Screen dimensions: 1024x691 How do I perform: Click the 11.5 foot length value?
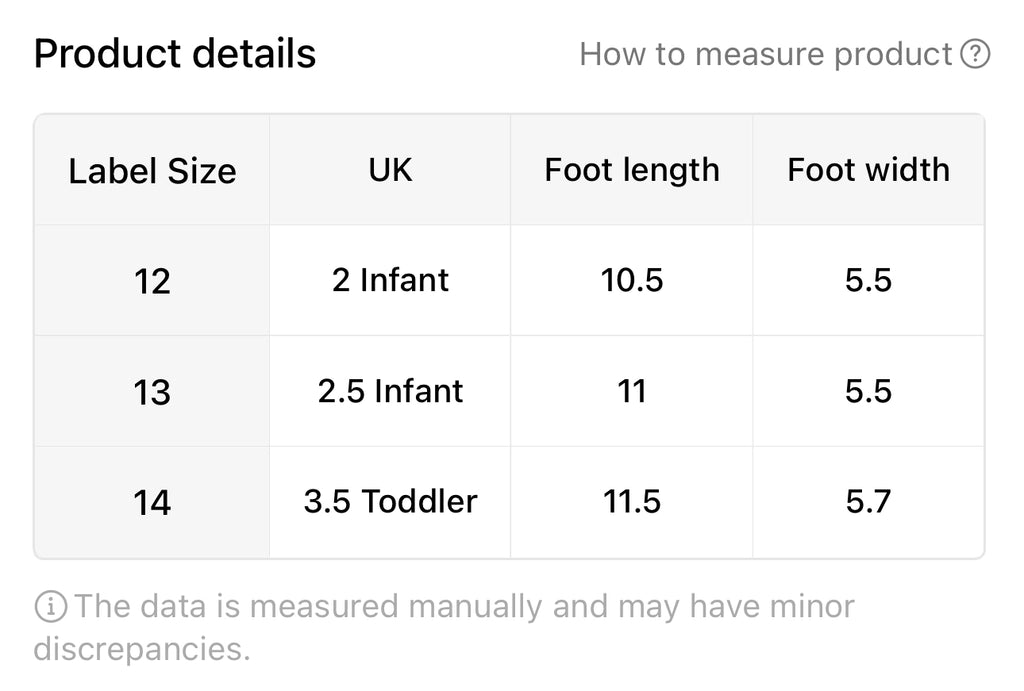632,500
